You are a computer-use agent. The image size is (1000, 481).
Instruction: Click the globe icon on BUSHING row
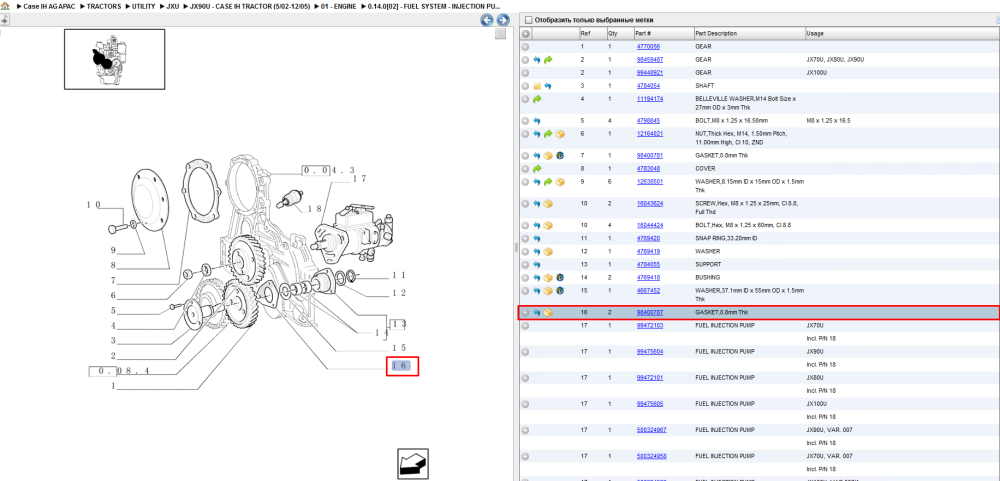point(559,278)
